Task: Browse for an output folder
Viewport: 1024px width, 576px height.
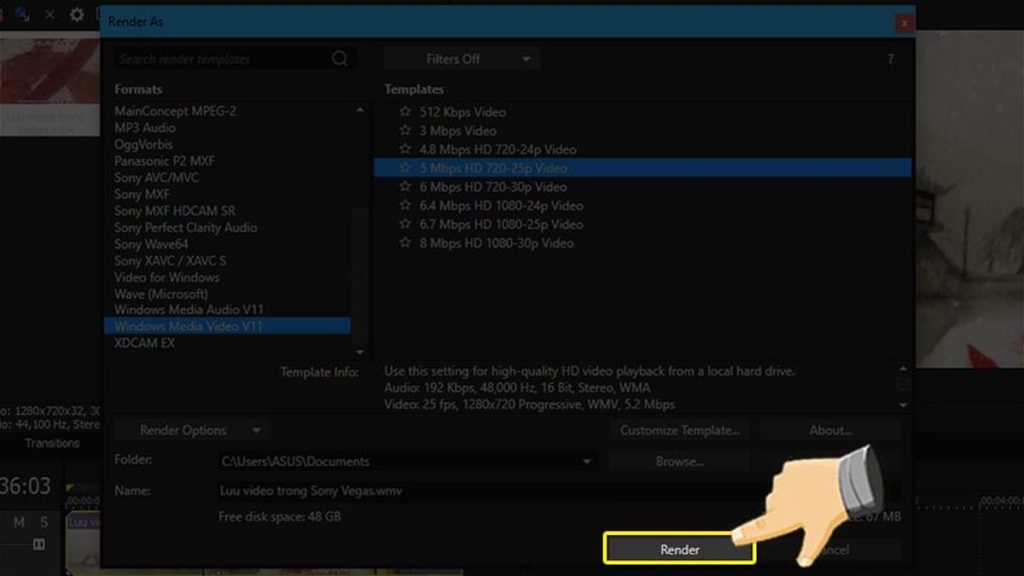Action: point(679,461)
